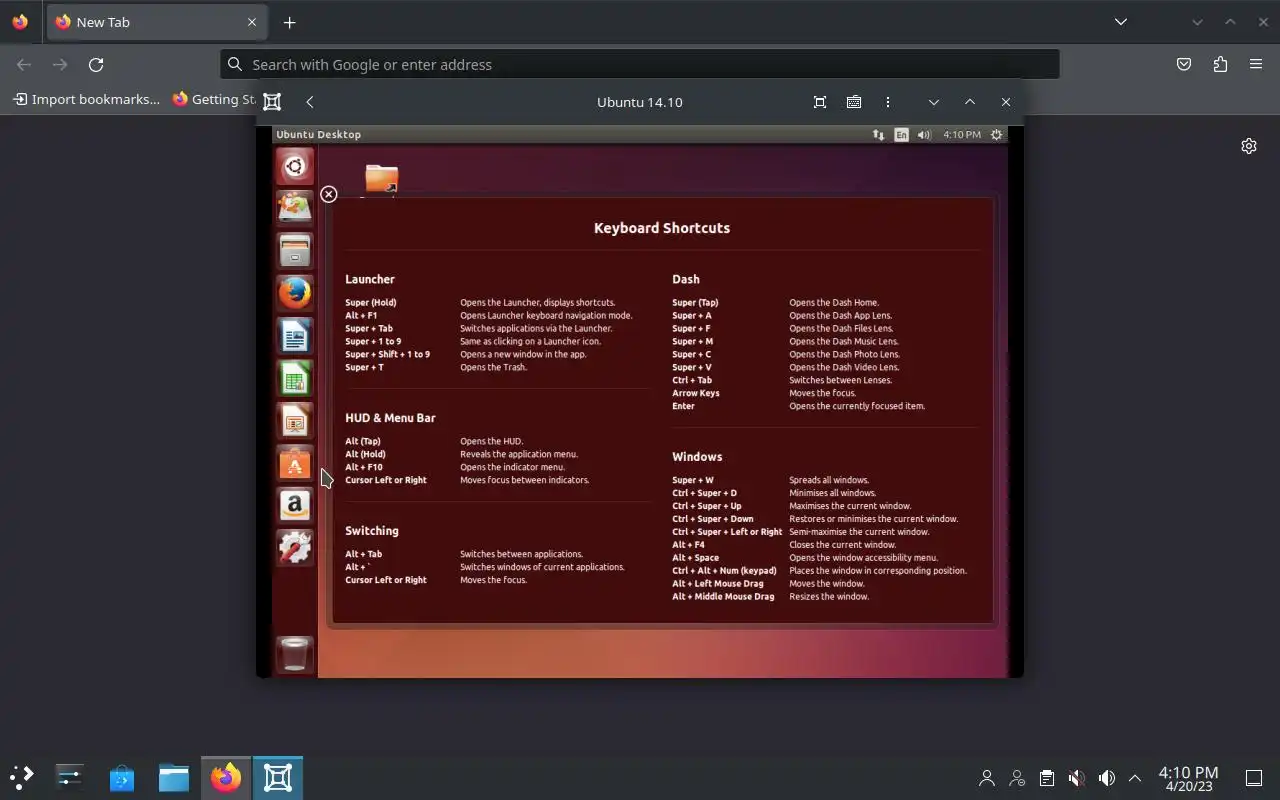The width and height of the screenshot is (1280, 800).
Task: Open Save to Pocket button
Action: pos(1184,64)
